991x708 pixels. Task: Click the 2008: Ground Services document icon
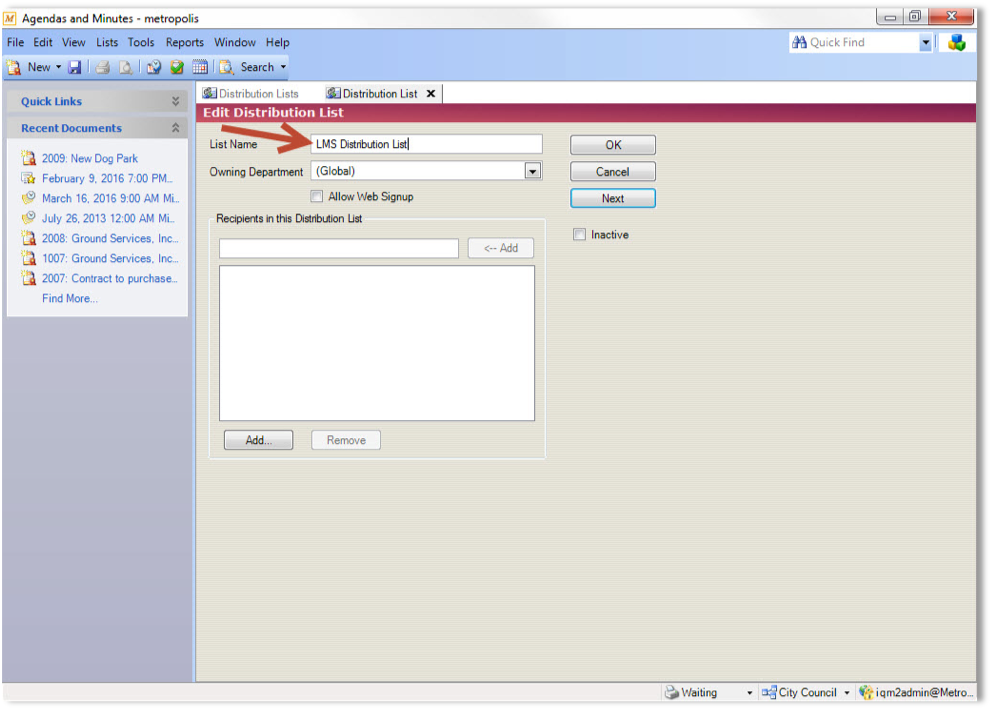[x=28, y=238]
